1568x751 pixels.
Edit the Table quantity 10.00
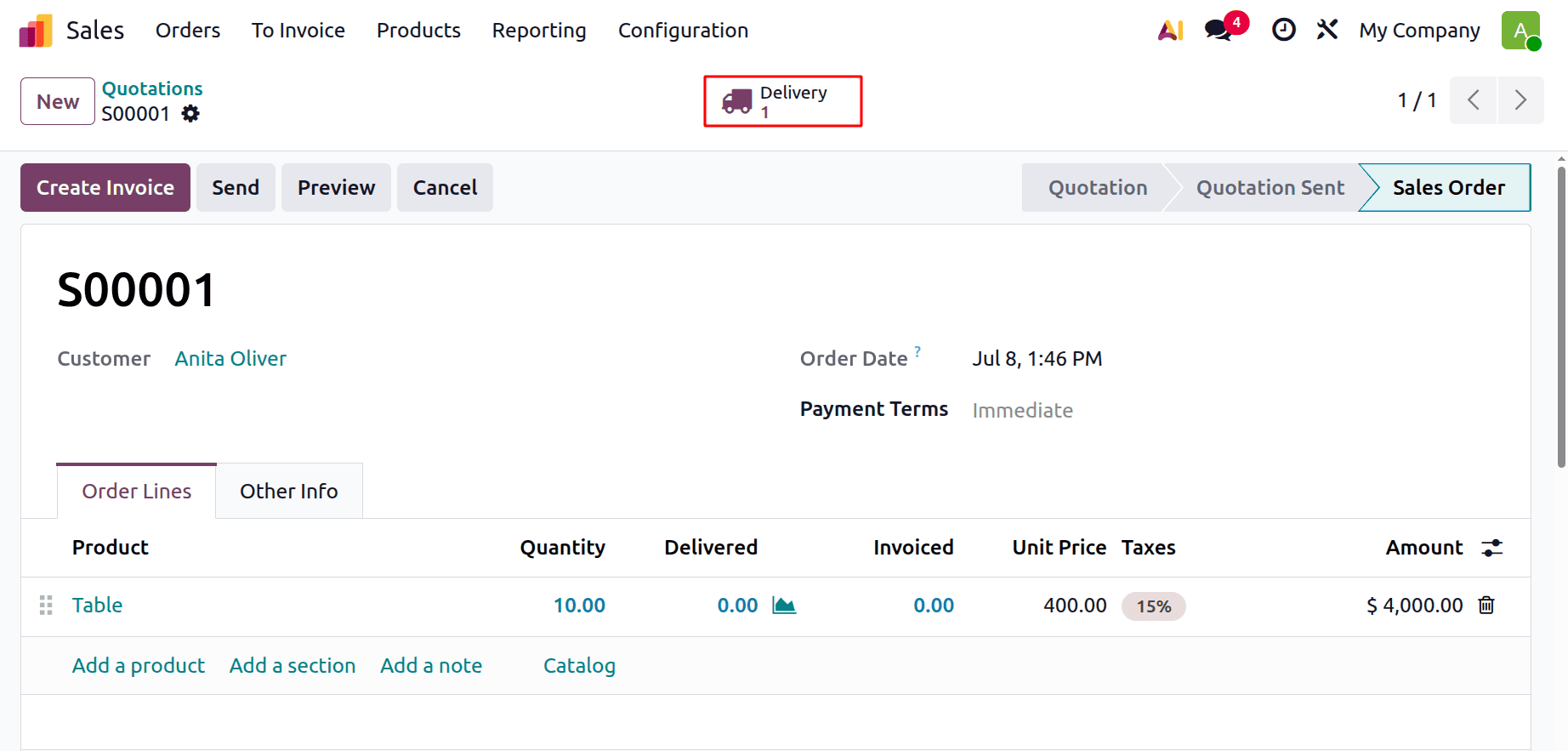coord(579,606)
